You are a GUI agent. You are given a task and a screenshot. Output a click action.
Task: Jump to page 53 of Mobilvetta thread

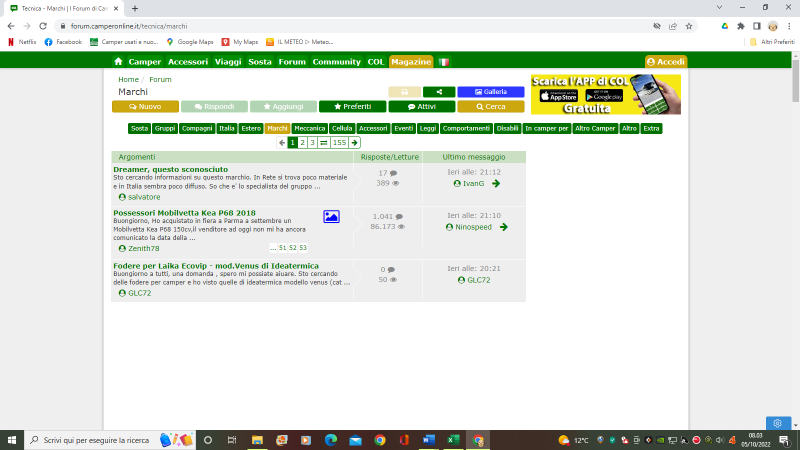[302, 247]
